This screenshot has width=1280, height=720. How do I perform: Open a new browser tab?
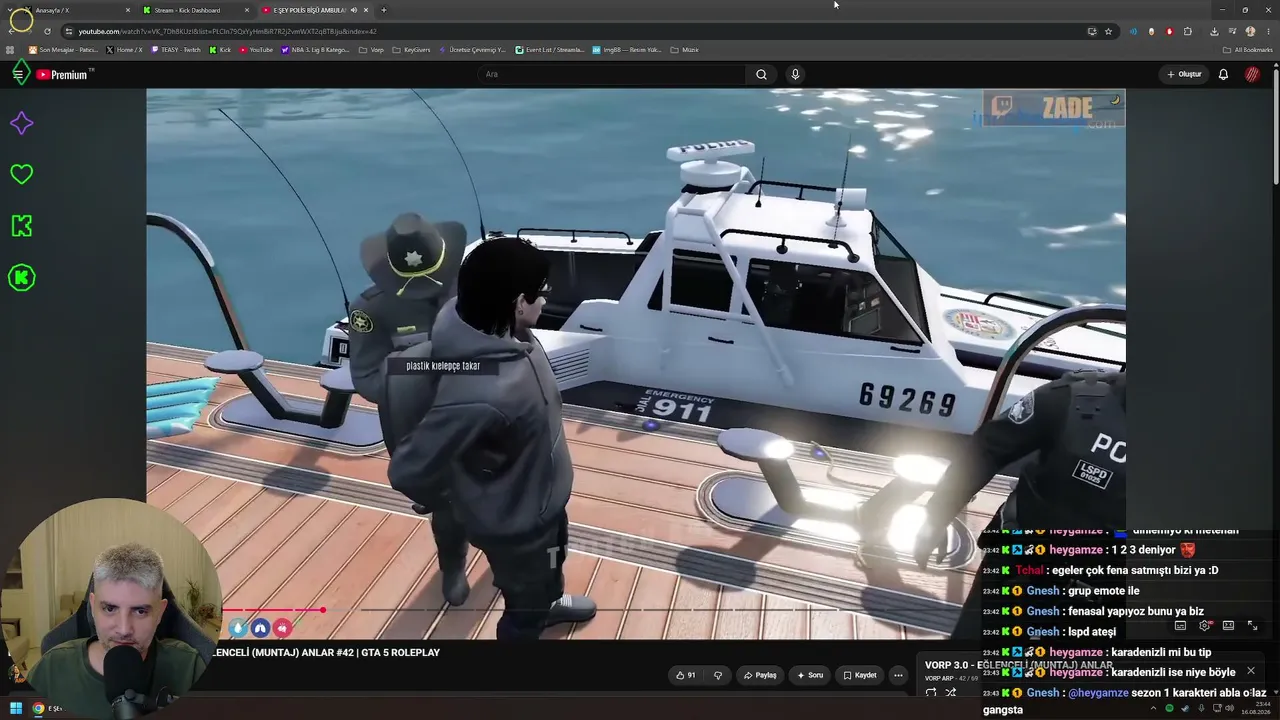pyautogui.click(x=384, y=10)
